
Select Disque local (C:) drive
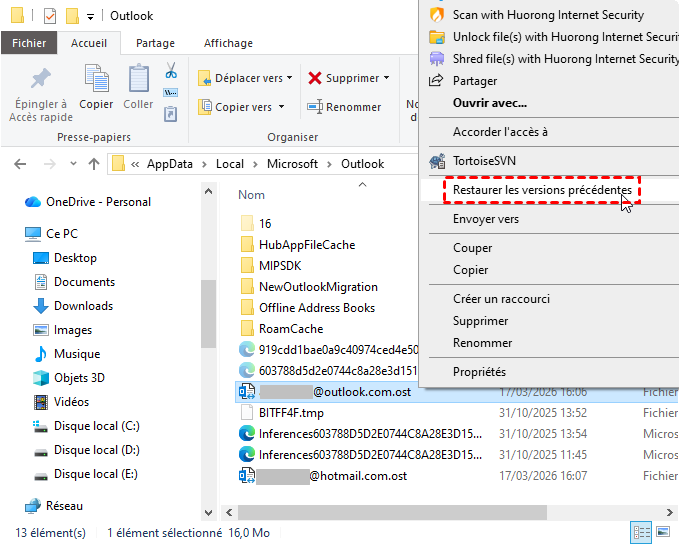(x=87, y=426)
